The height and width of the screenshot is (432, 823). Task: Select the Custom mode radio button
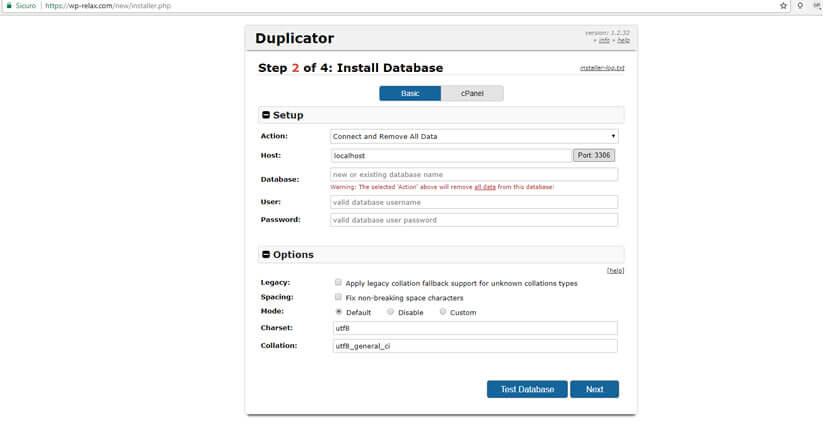443,312
